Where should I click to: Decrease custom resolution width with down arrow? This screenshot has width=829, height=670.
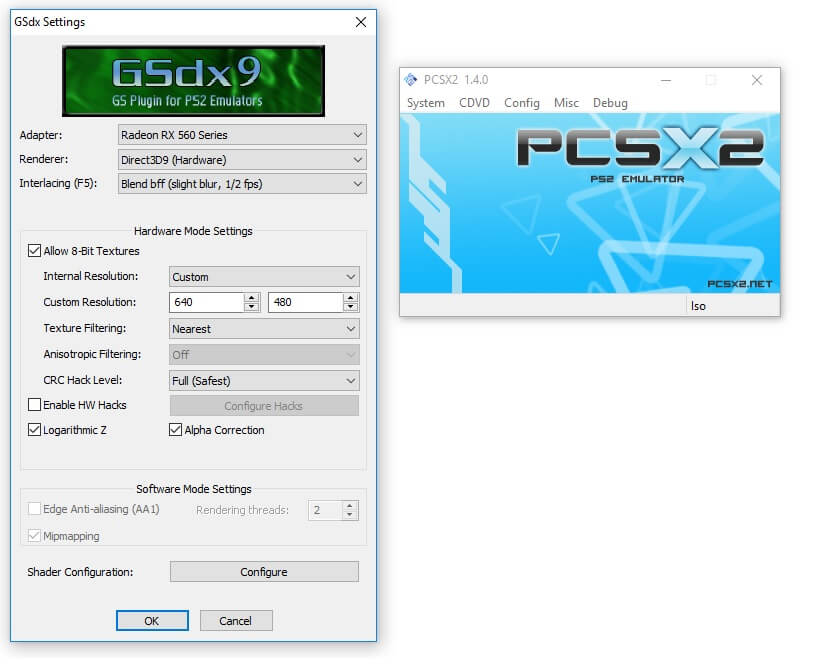252,307
